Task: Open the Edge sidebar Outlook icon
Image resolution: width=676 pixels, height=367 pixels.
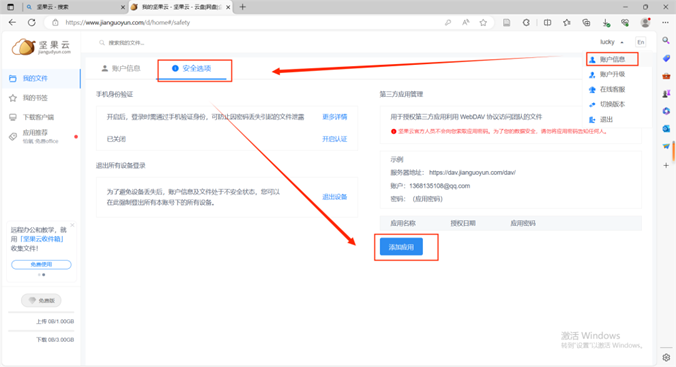Action: click(666, 129)
